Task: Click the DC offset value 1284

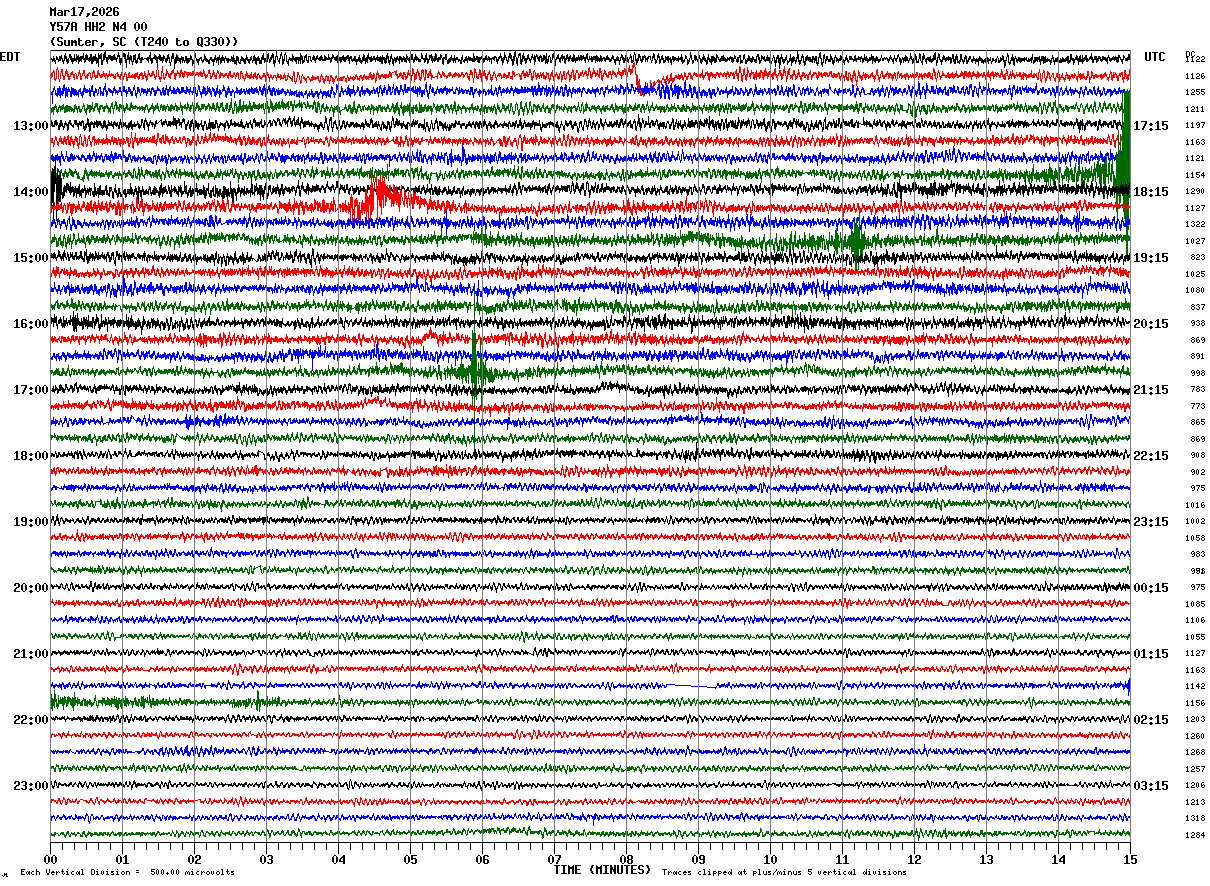Action: (1195, 835)
